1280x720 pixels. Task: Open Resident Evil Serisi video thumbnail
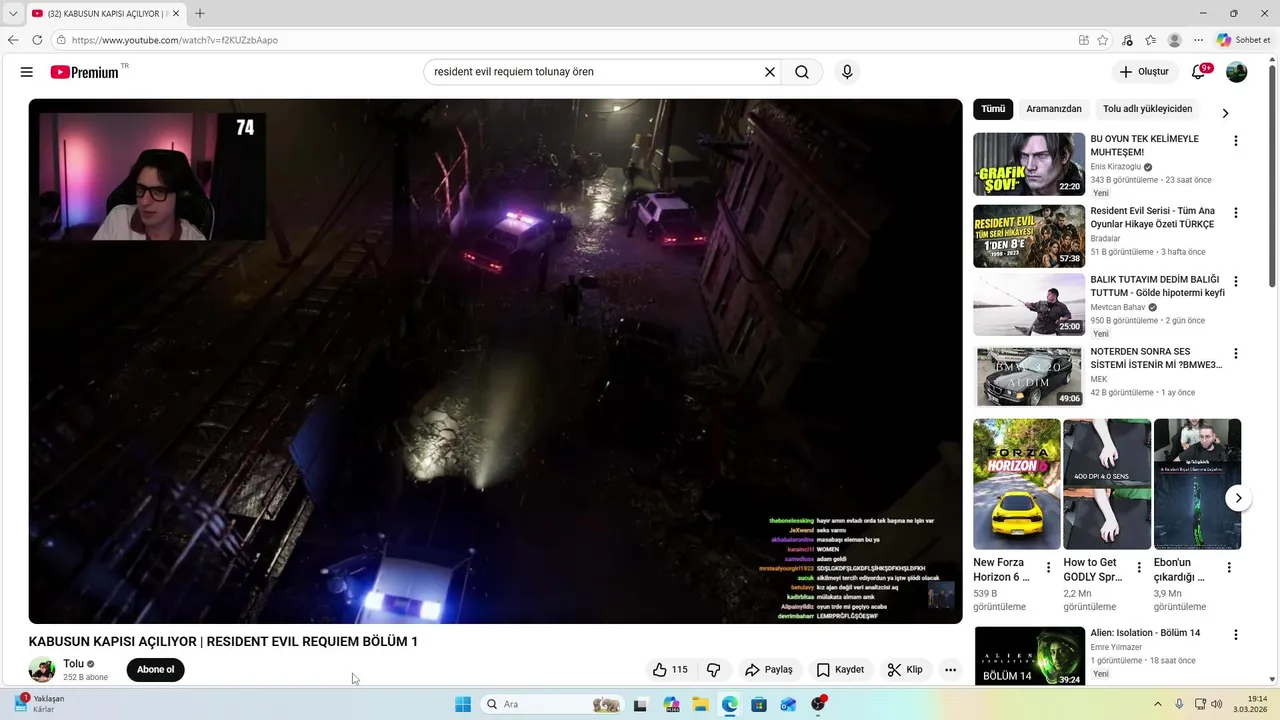click(1029, 236)
